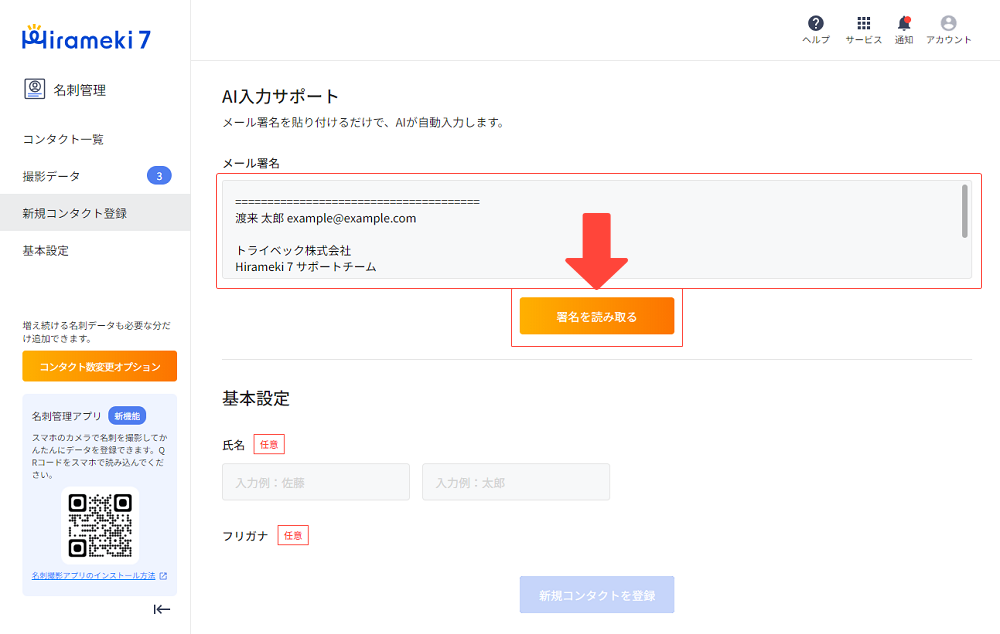The width and height of the screenshot is (1000, 634).
Task: Click the AI入力サポート heading
Action: coord(280,96)
